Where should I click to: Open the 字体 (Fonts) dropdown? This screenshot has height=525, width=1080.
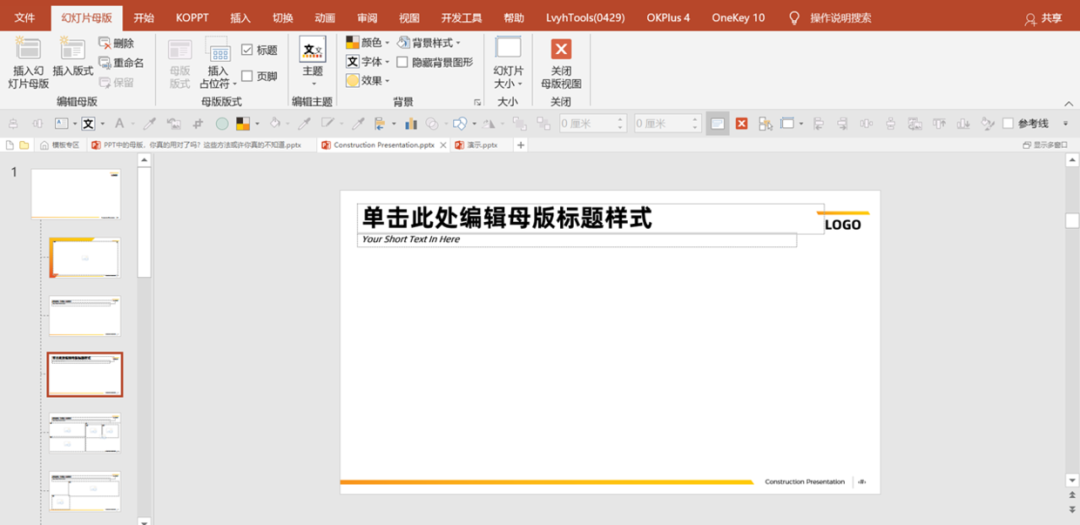(x=368, y=62)
